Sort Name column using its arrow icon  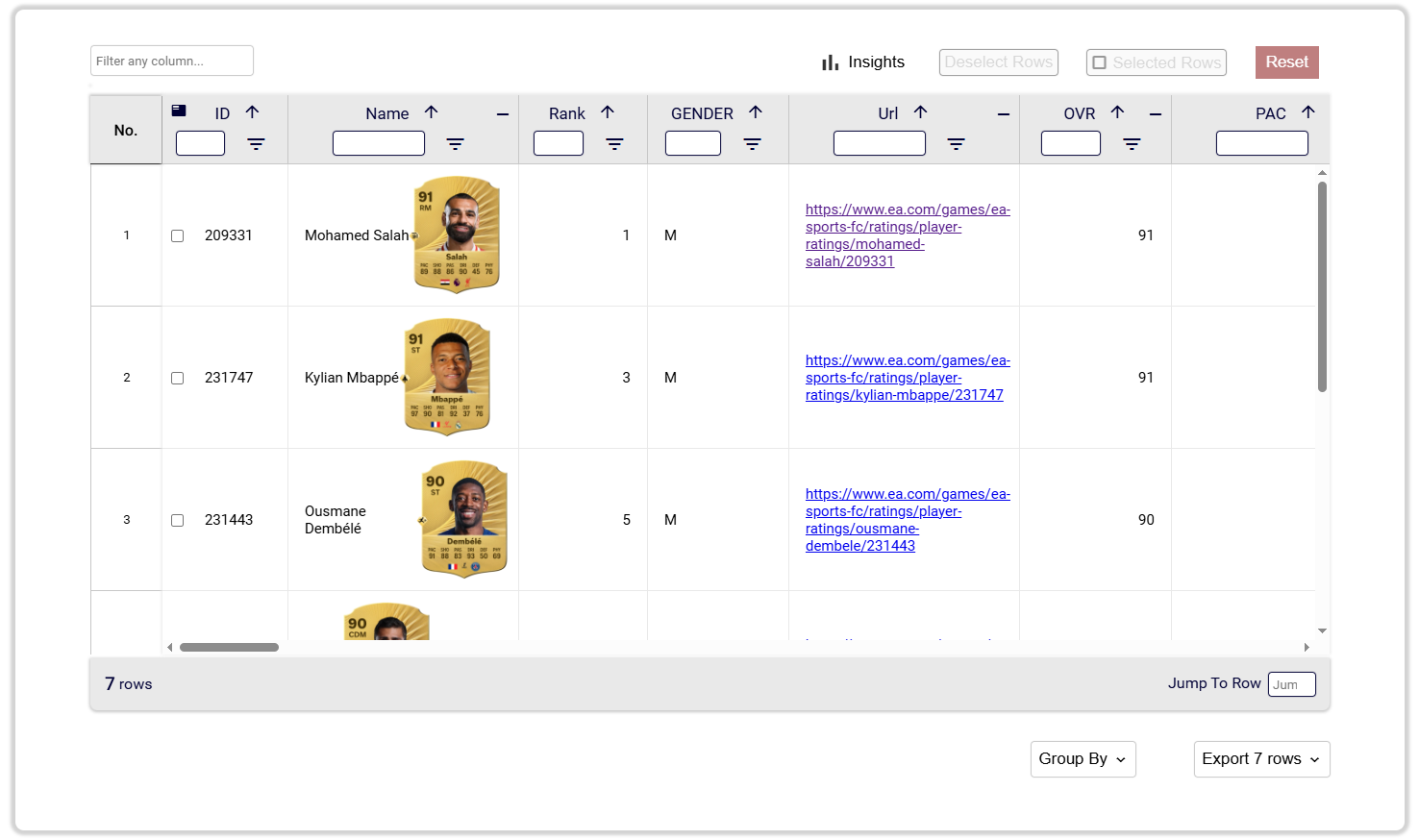(432, 112)
